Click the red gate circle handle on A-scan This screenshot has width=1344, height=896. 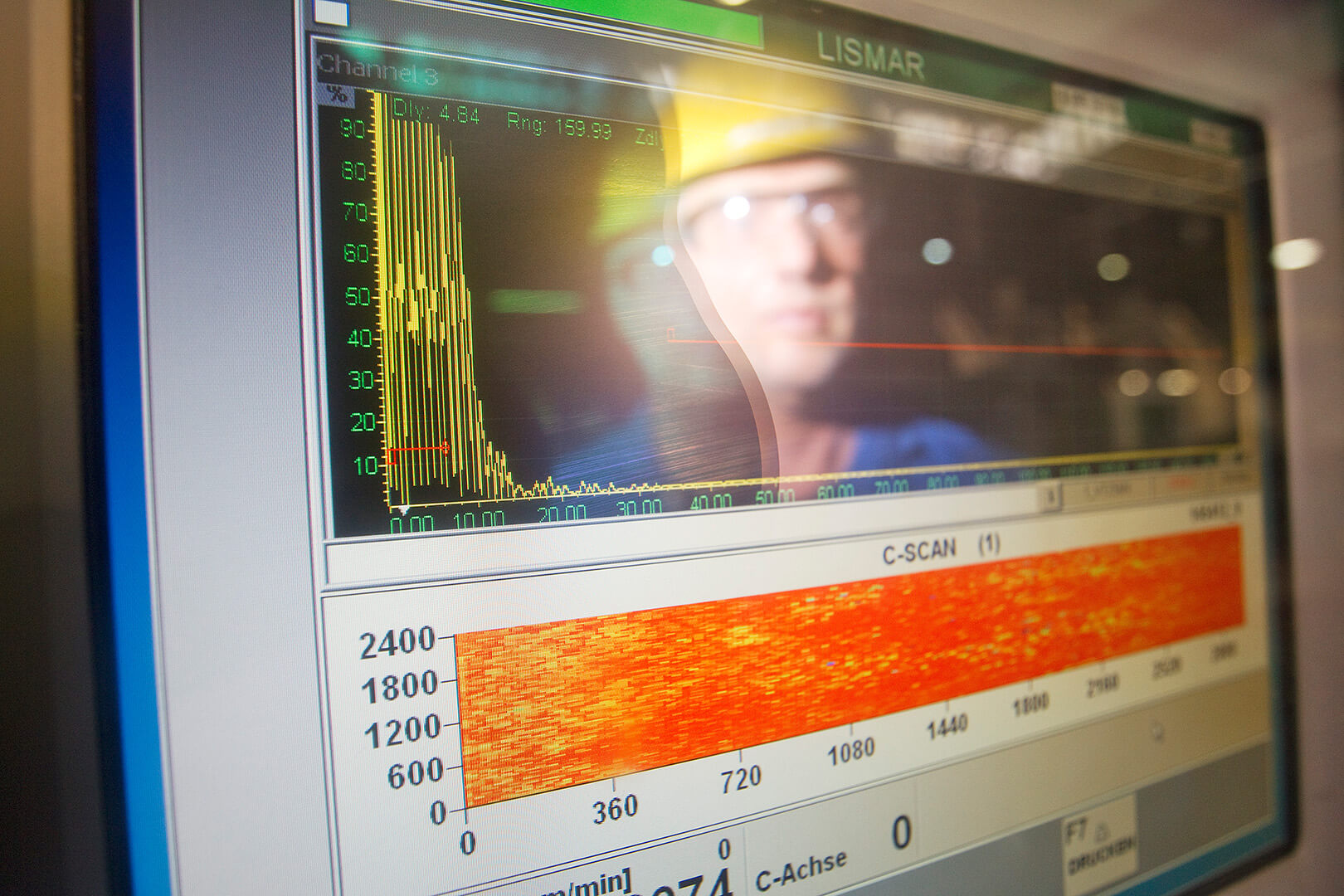(446, 448)
